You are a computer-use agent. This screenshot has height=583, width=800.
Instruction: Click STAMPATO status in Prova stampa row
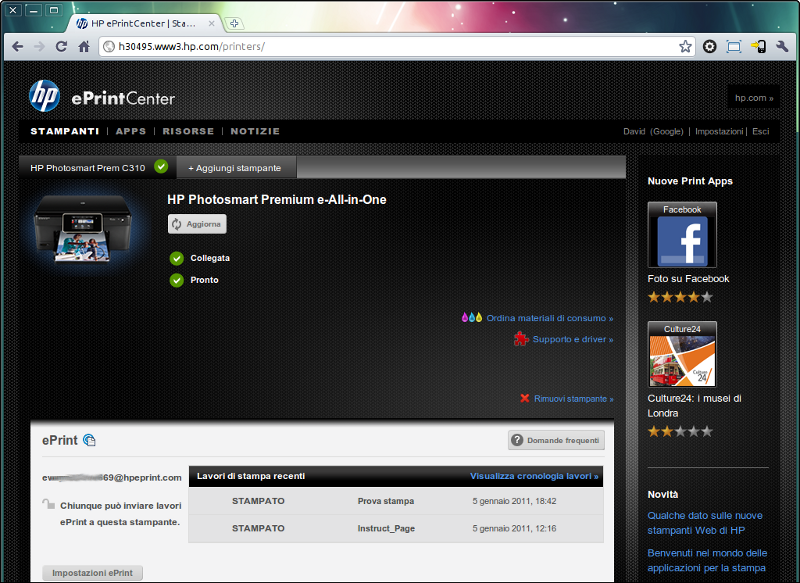coord(258,501)
